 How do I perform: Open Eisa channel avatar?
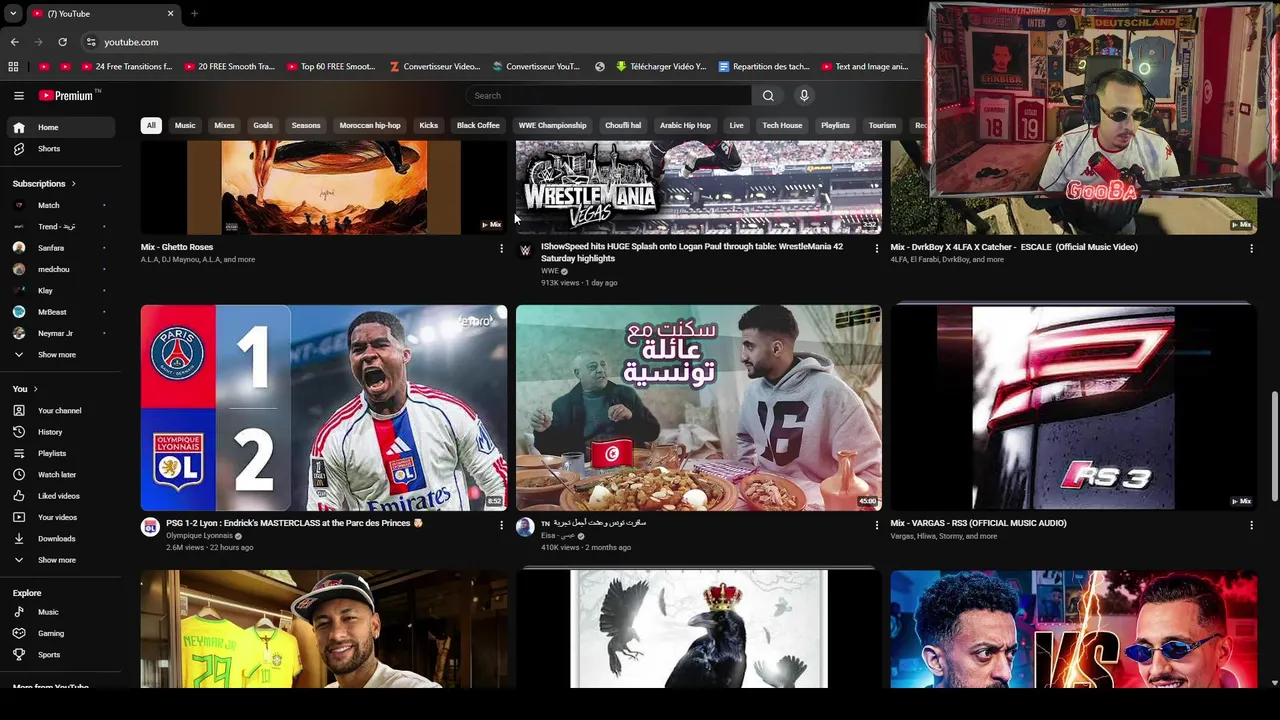click(x=525, y=527)
